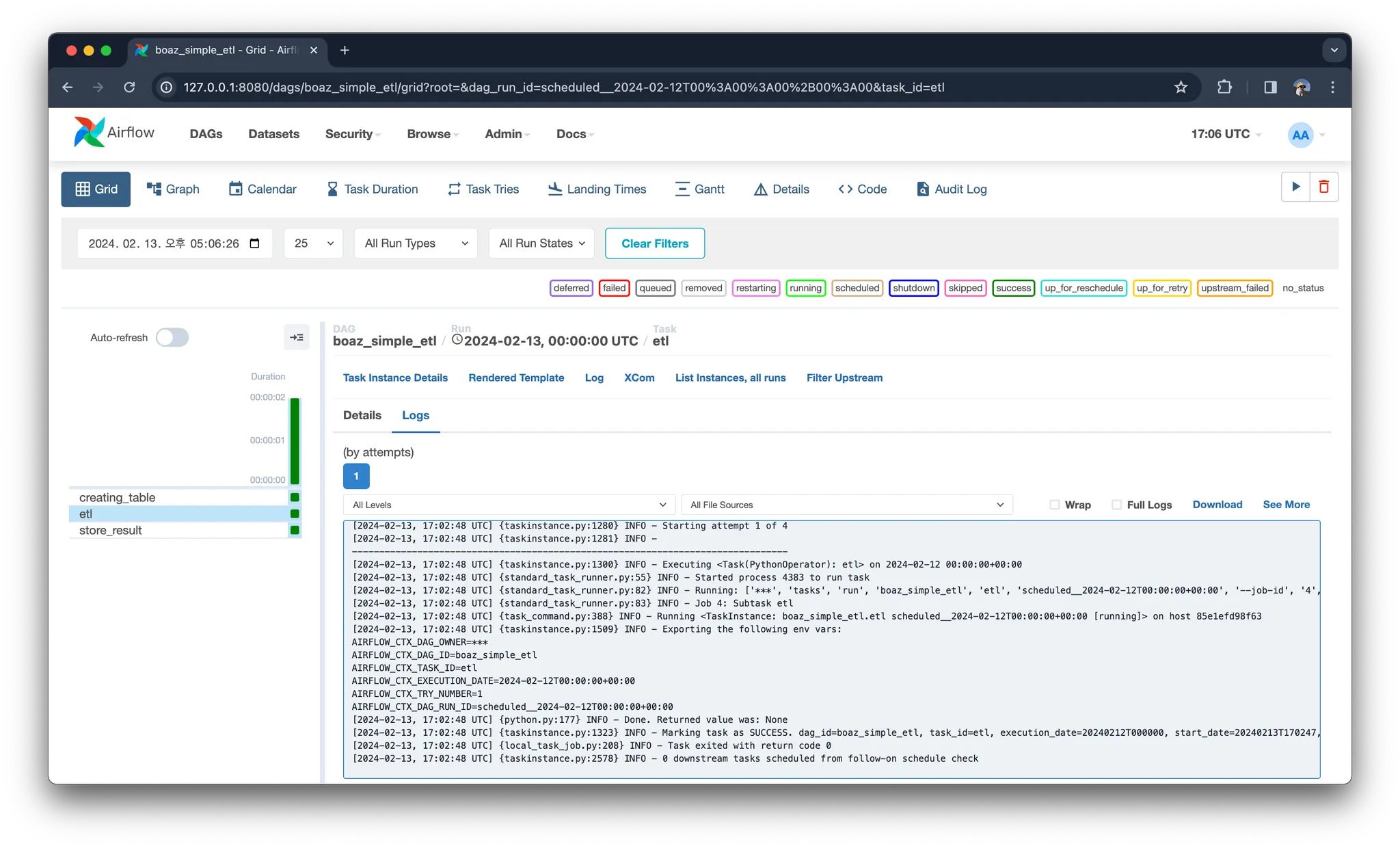Click the green store_result task status square

click(x=295, y=530)
